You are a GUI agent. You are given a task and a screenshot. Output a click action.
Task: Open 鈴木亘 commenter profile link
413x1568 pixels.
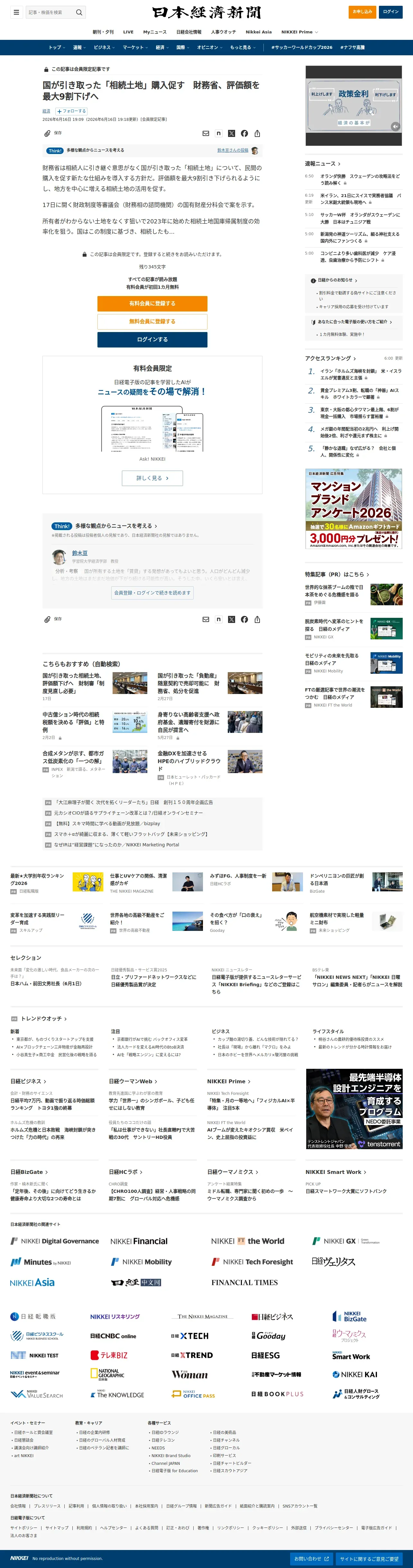point(79,553)
